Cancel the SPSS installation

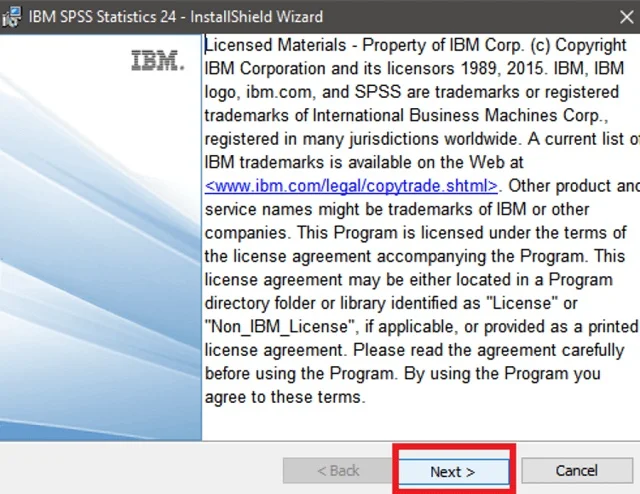577,471
